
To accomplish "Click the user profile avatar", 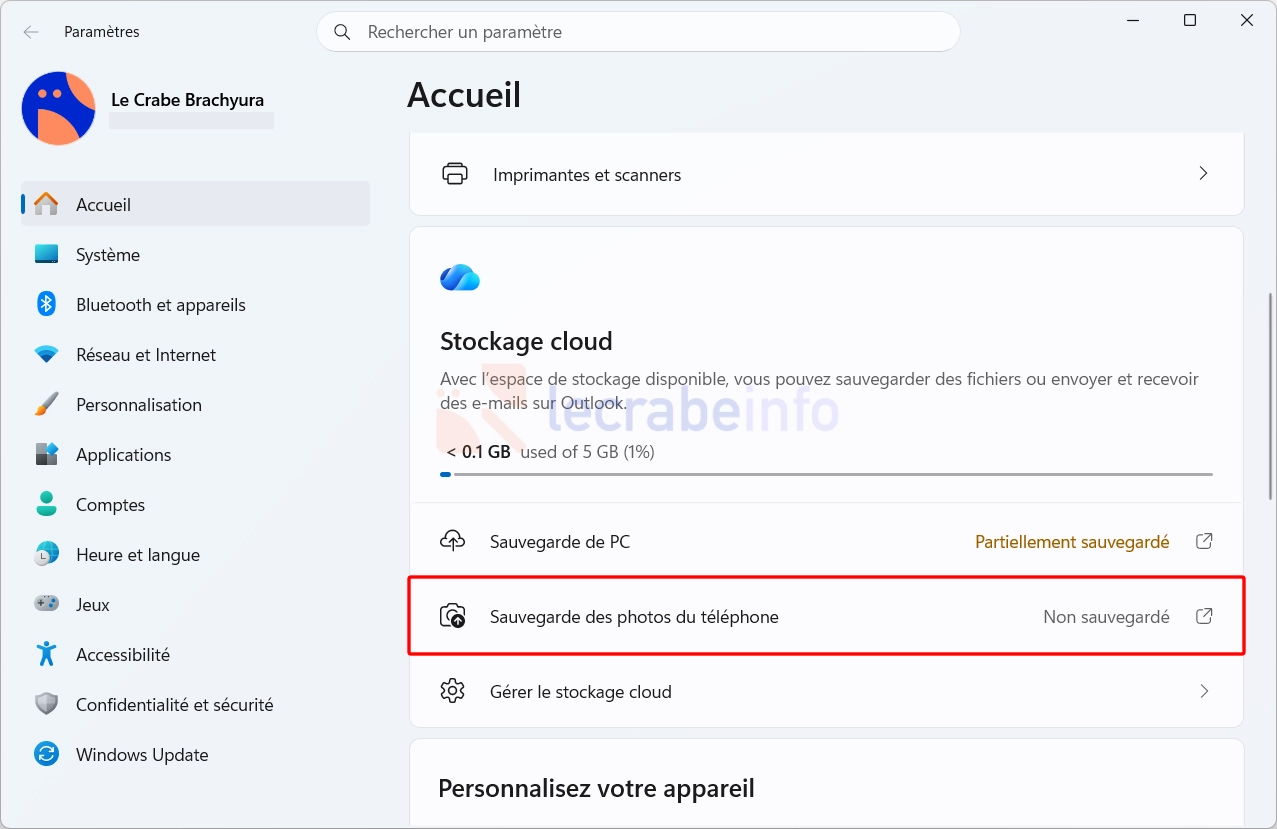I will (x=58, y=108).
